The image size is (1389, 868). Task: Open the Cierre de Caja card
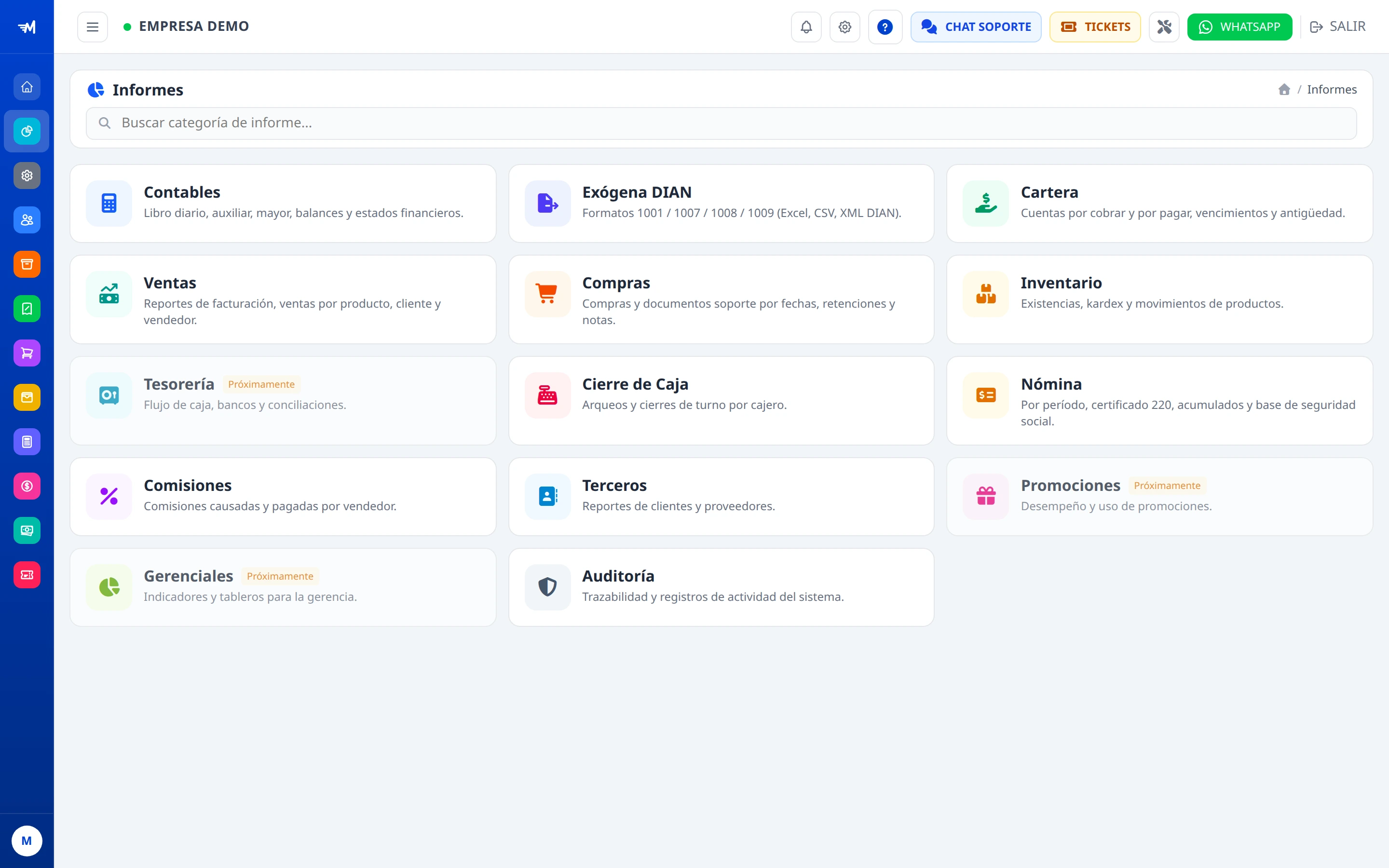click(x=722, y=401)
